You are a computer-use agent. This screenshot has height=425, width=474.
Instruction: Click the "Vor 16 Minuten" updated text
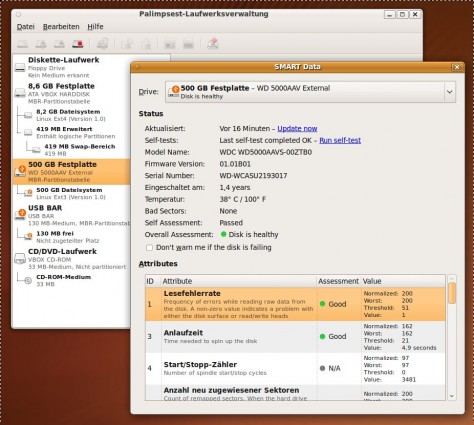[245, 129]
